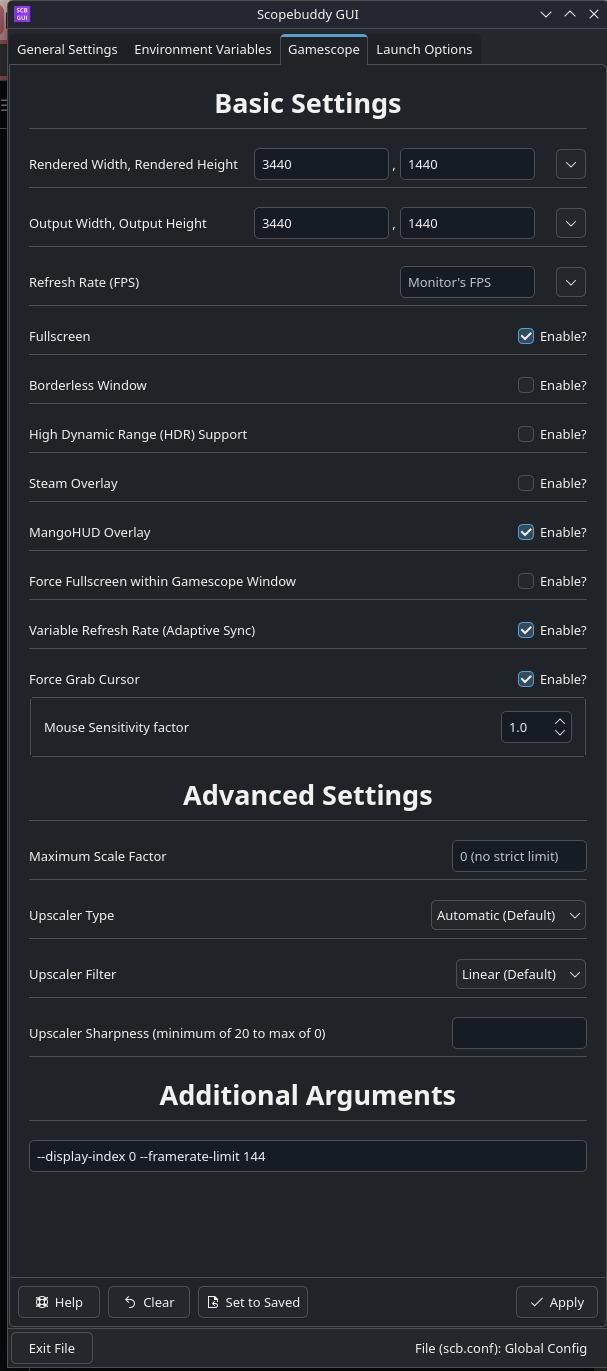
Task: Click the Scopebuddy app icon in title bar
Action: pos(22,14)
